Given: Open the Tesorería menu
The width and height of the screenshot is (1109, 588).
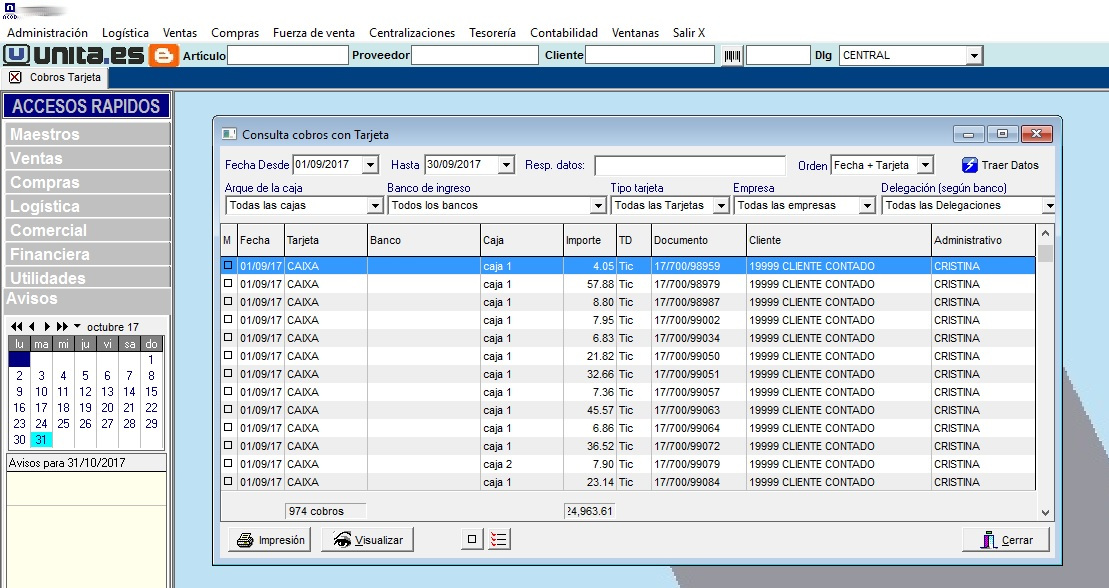Looking at the screenshot, I should coord(492,33).
